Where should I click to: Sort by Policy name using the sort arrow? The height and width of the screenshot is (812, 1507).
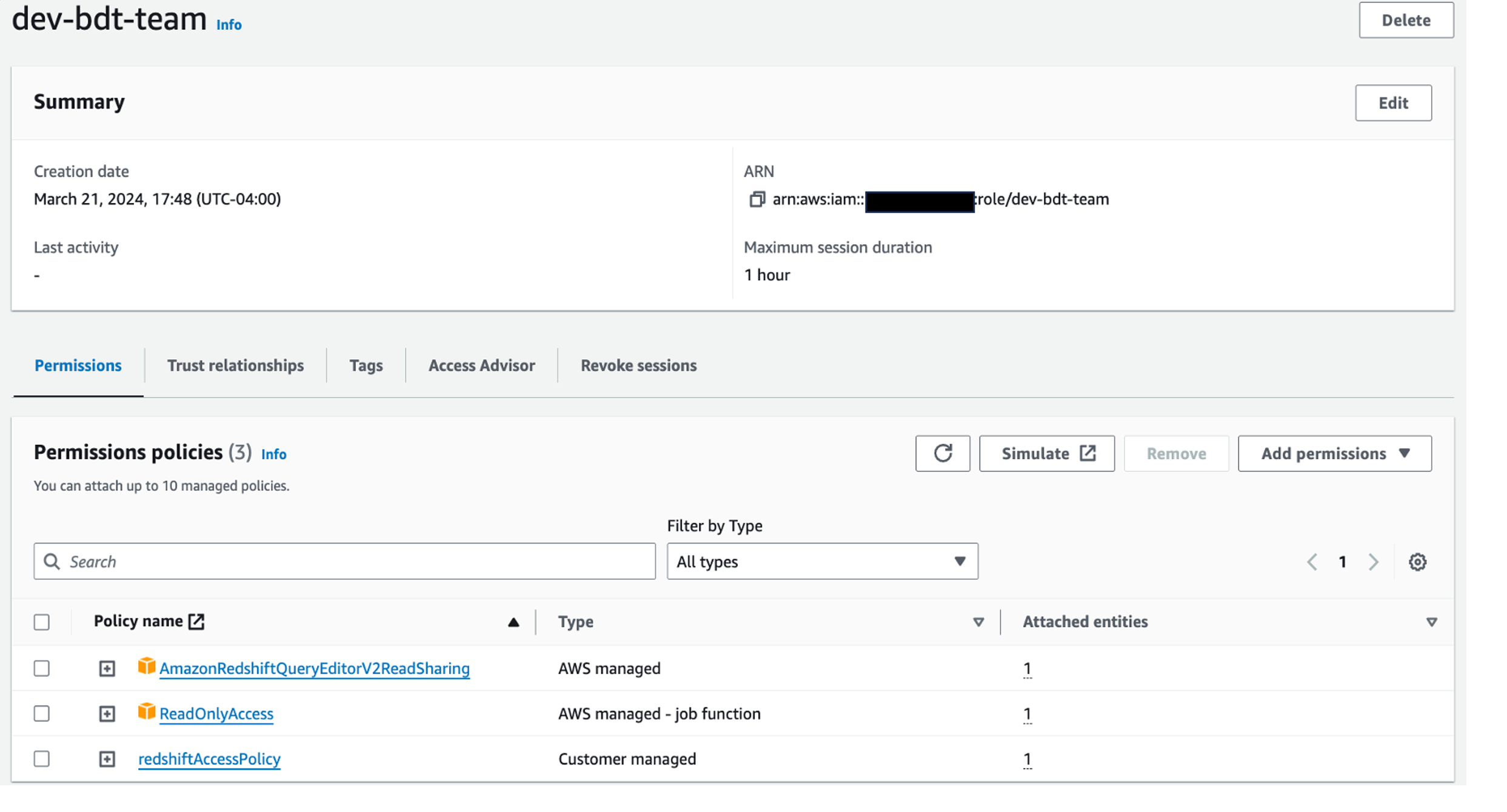[x=513, y=621]
